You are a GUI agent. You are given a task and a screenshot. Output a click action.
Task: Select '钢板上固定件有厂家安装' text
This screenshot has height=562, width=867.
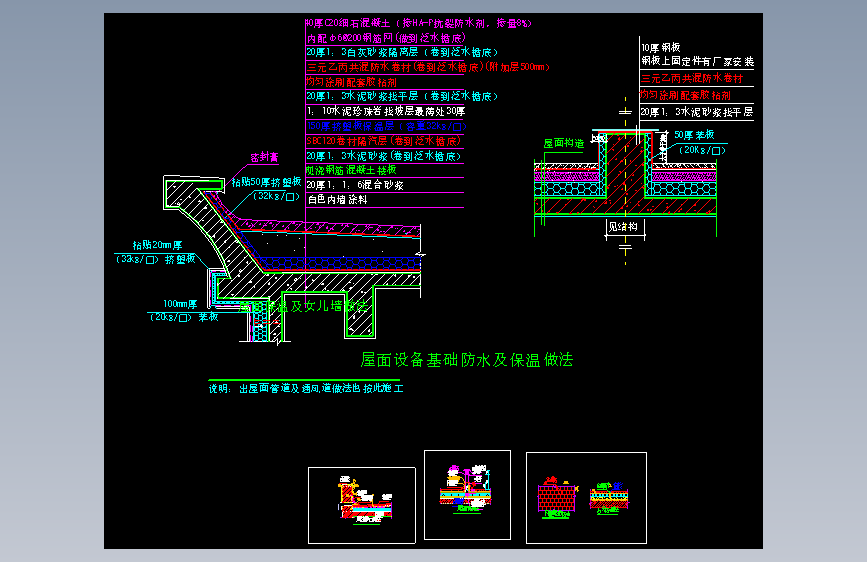(698, 61)
